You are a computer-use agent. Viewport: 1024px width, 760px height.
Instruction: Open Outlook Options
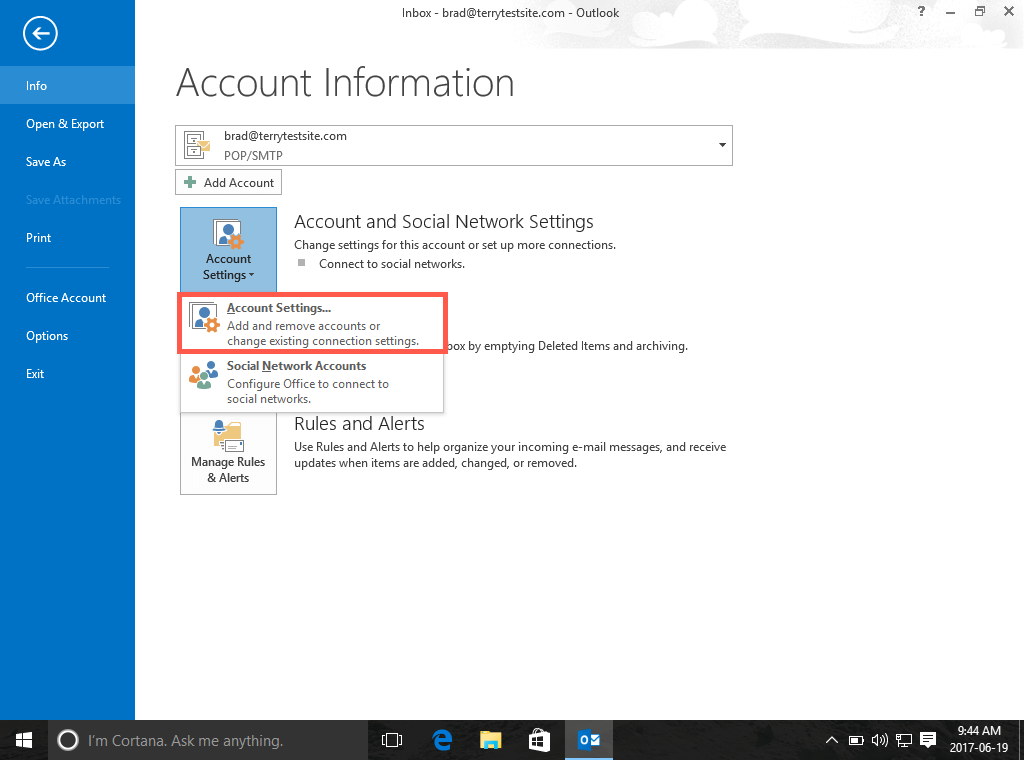(67, 336)
